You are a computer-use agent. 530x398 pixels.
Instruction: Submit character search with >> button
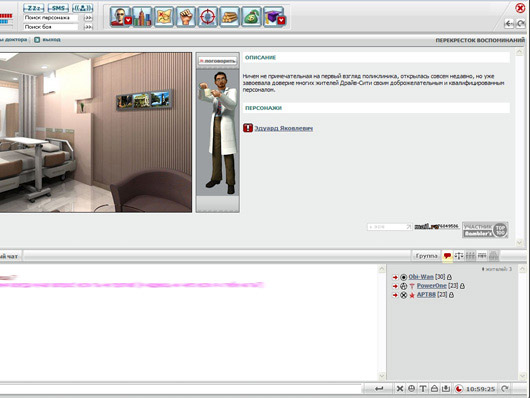click(88, 18)
